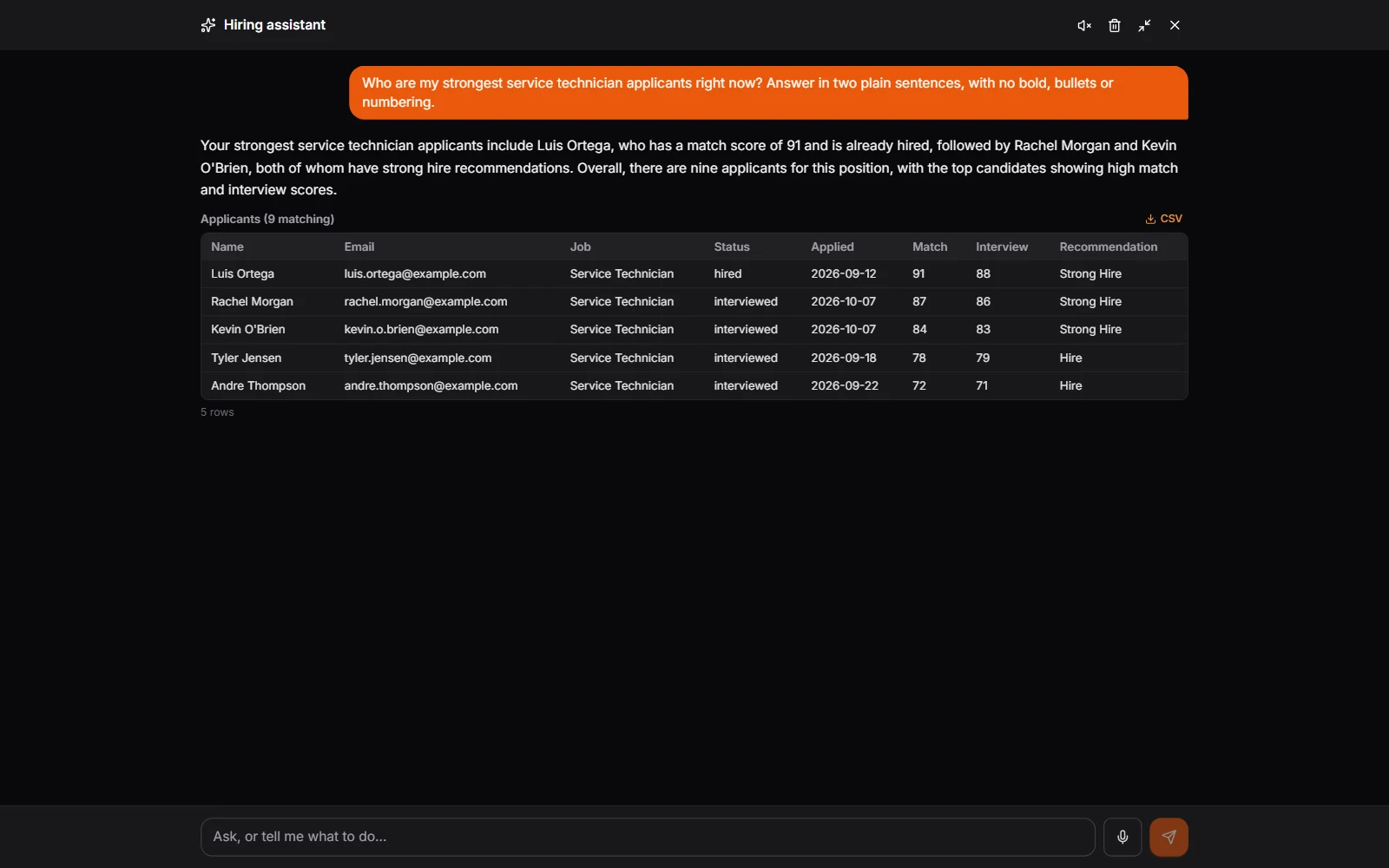Screen dimensions: 1389x868
Task: Click the Applied column header
Action: point(833,247)
